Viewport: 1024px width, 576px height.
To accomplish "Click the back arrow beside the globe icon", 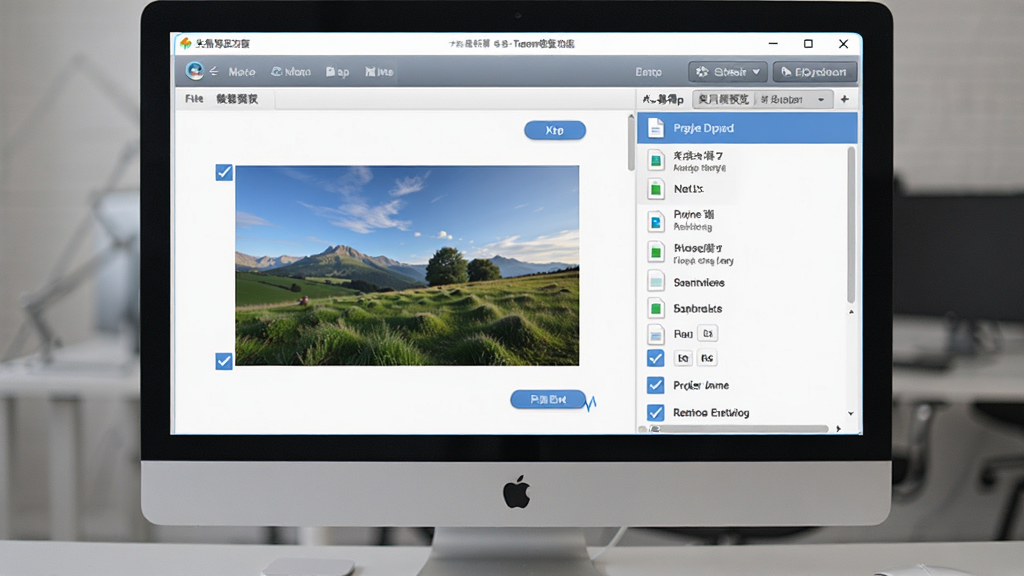I will pyautogui.click(x=214, y=71).
